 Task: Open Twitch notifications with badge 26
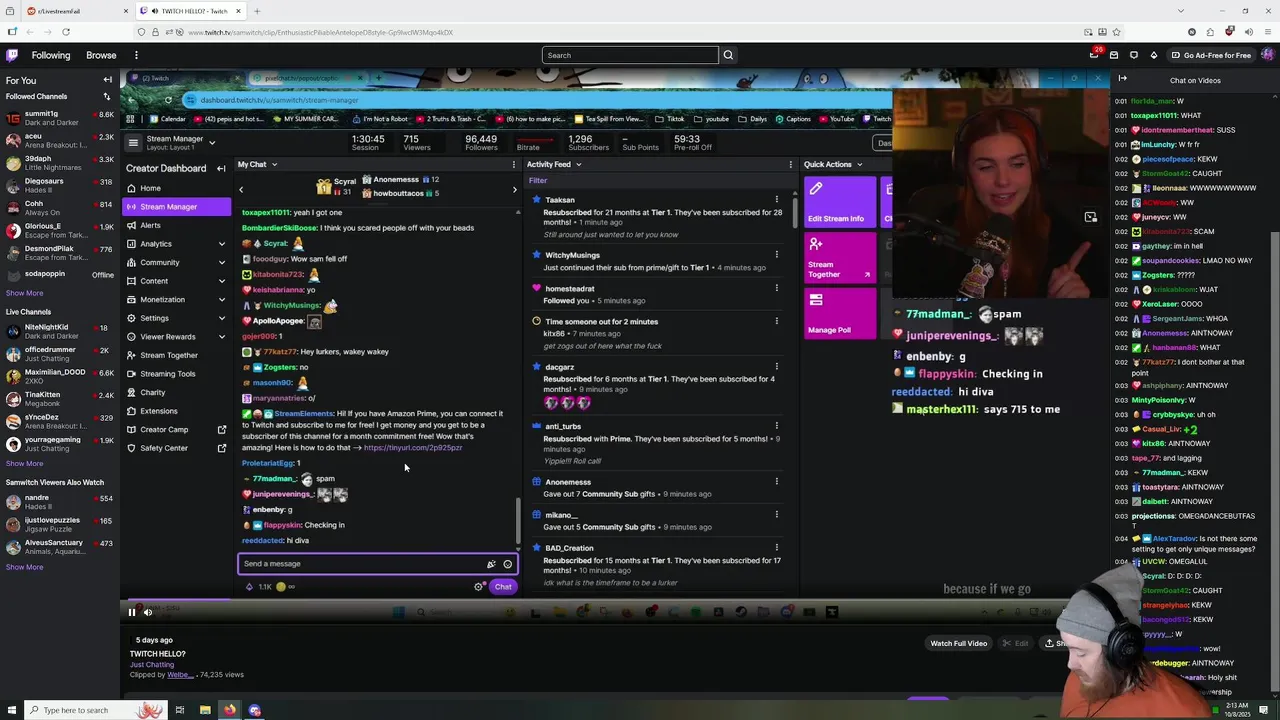[x=1094, y=55]
